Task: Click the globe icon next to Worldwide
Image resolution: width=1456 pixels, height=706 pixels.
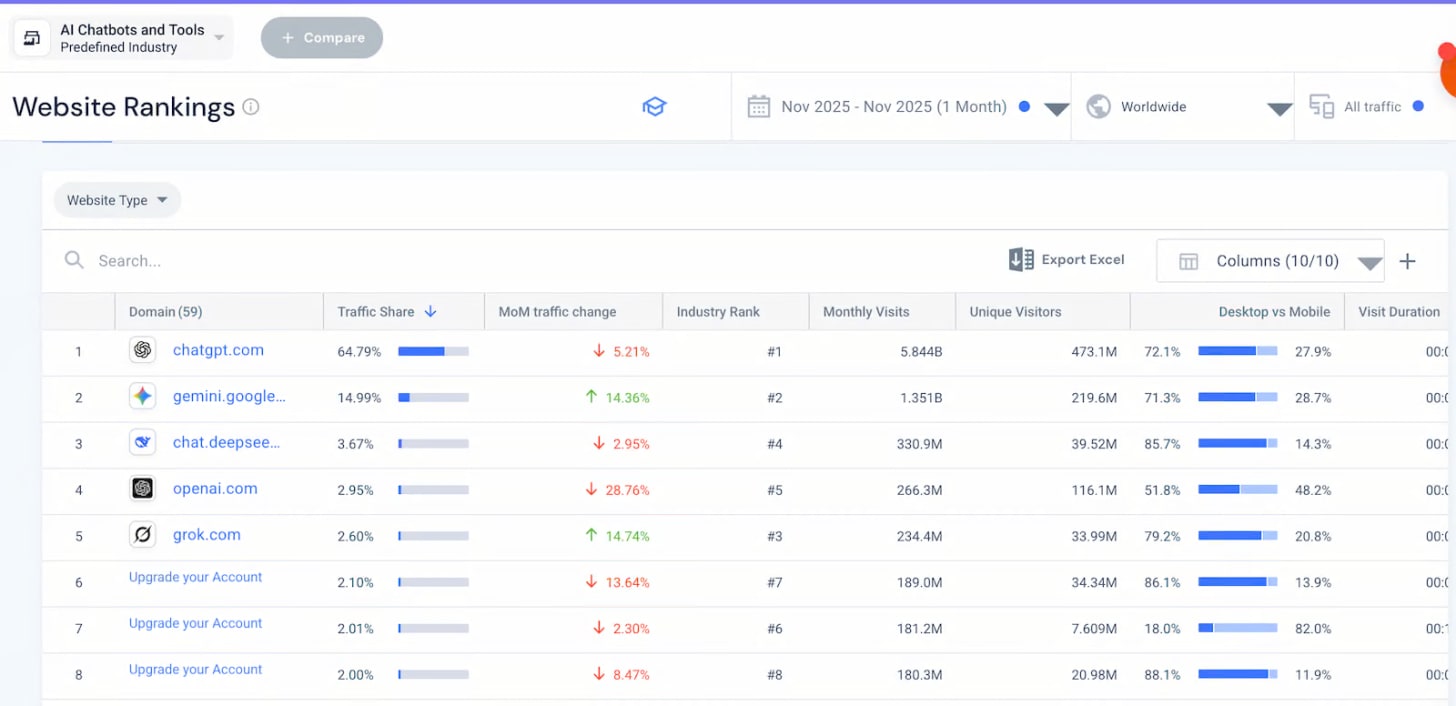Action: (1099, 107)
